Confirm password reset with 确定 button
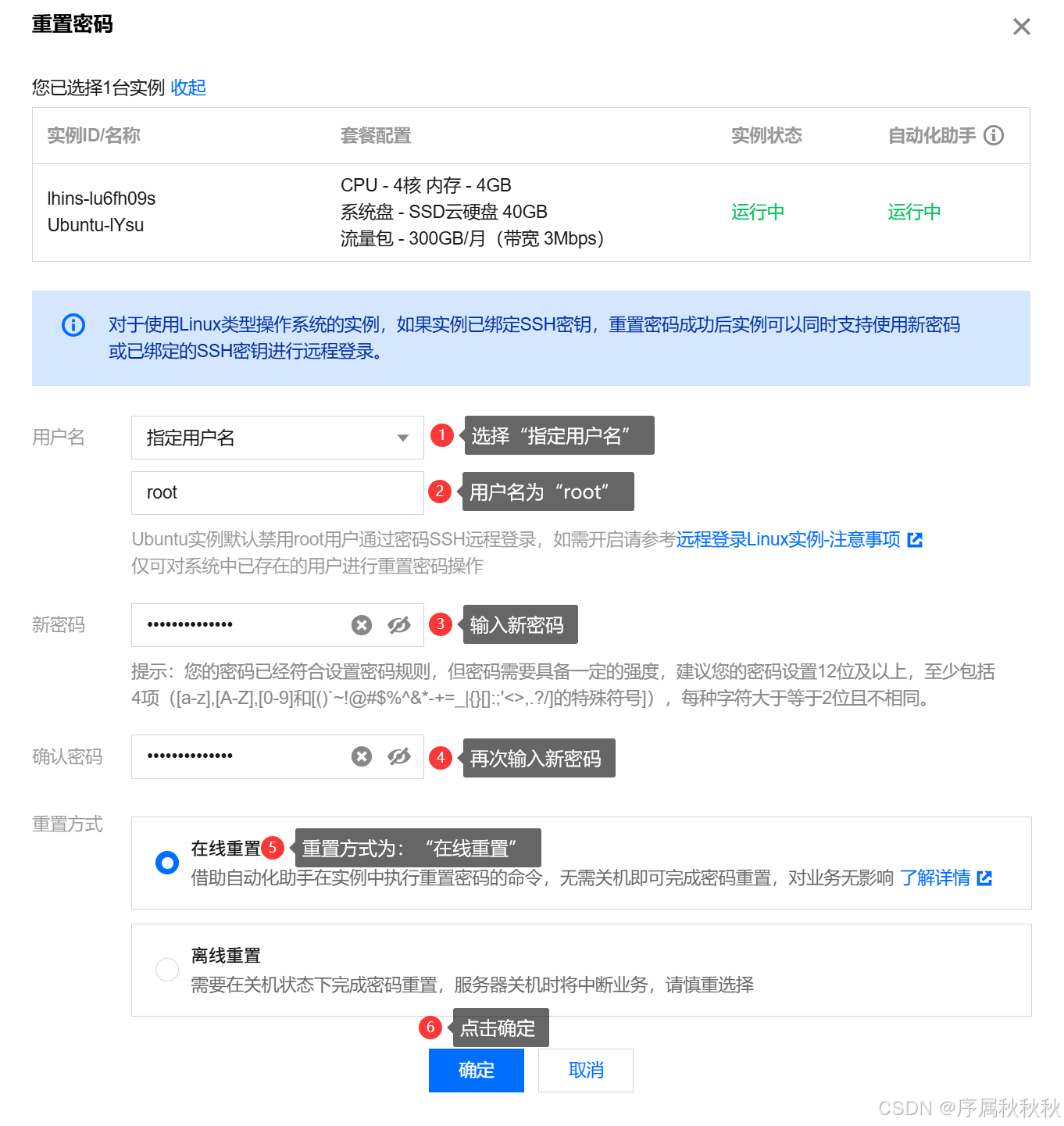This screenshot has width=1064, height=1126. (x=476, y=1070)
